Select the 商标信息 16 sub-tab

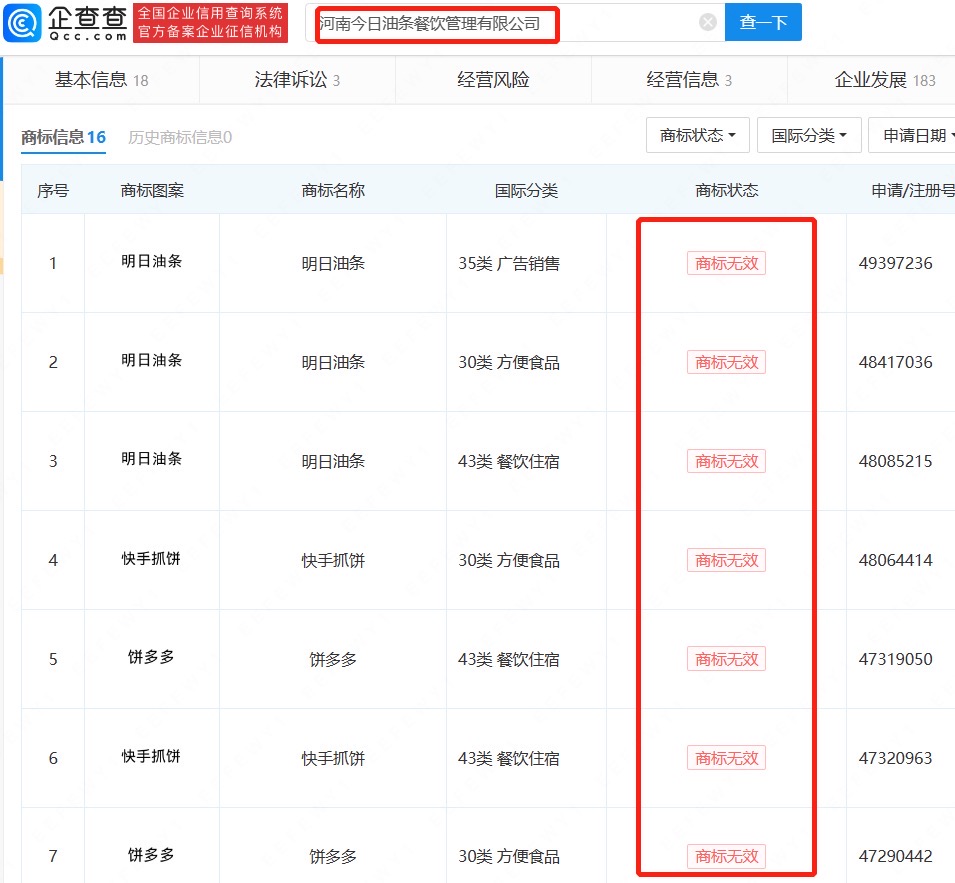63,137
